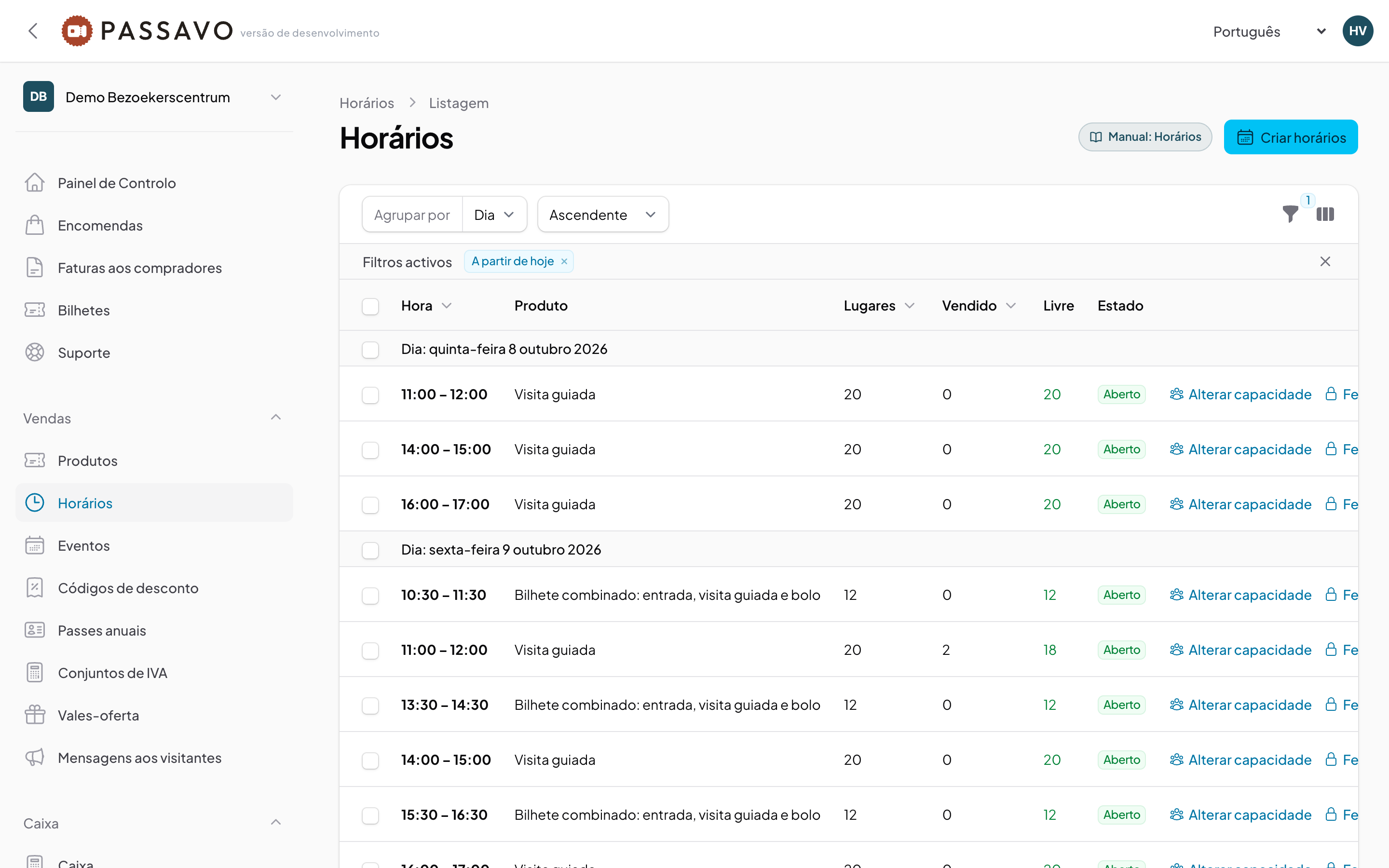
Task: Click the Eventos calendar icon
Action: pos(34,545)
